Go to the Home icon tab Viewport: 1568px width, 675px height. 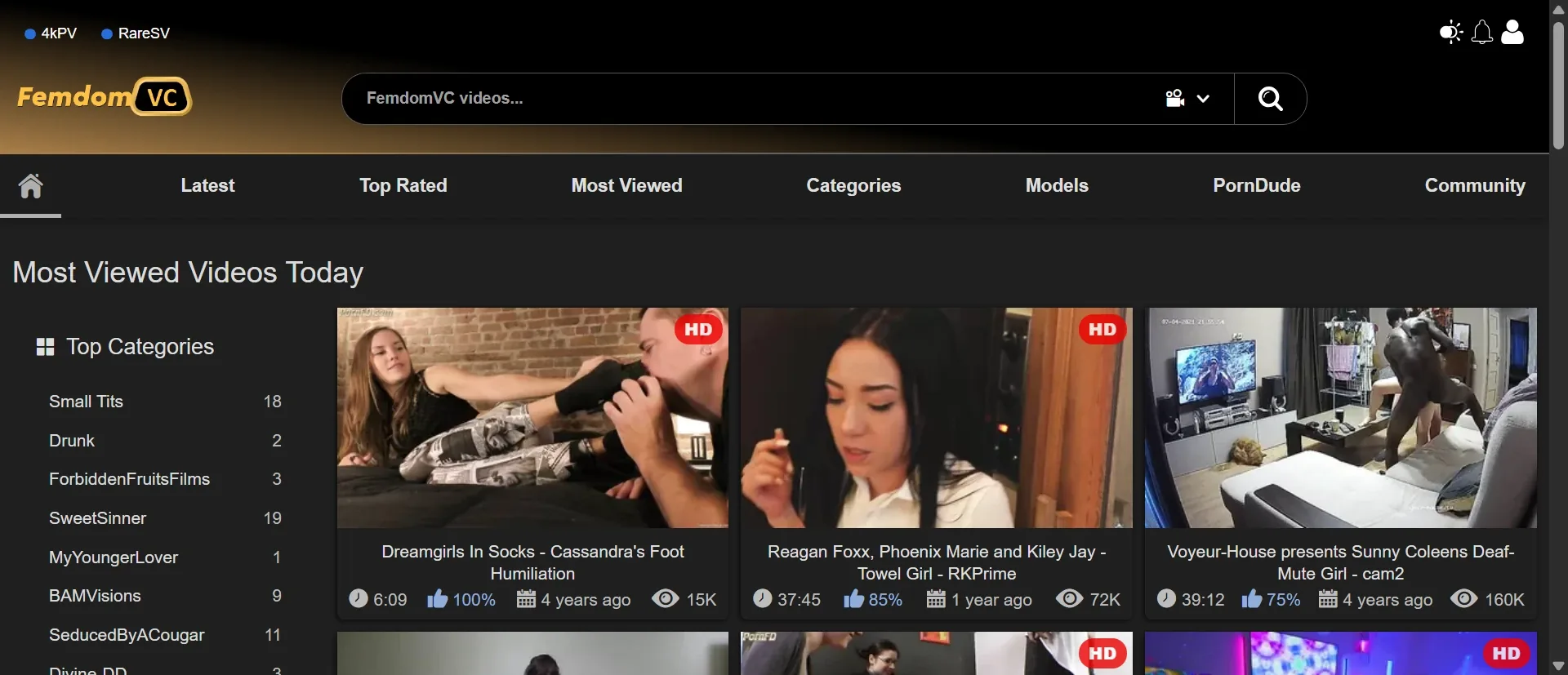tap(30, 186)
